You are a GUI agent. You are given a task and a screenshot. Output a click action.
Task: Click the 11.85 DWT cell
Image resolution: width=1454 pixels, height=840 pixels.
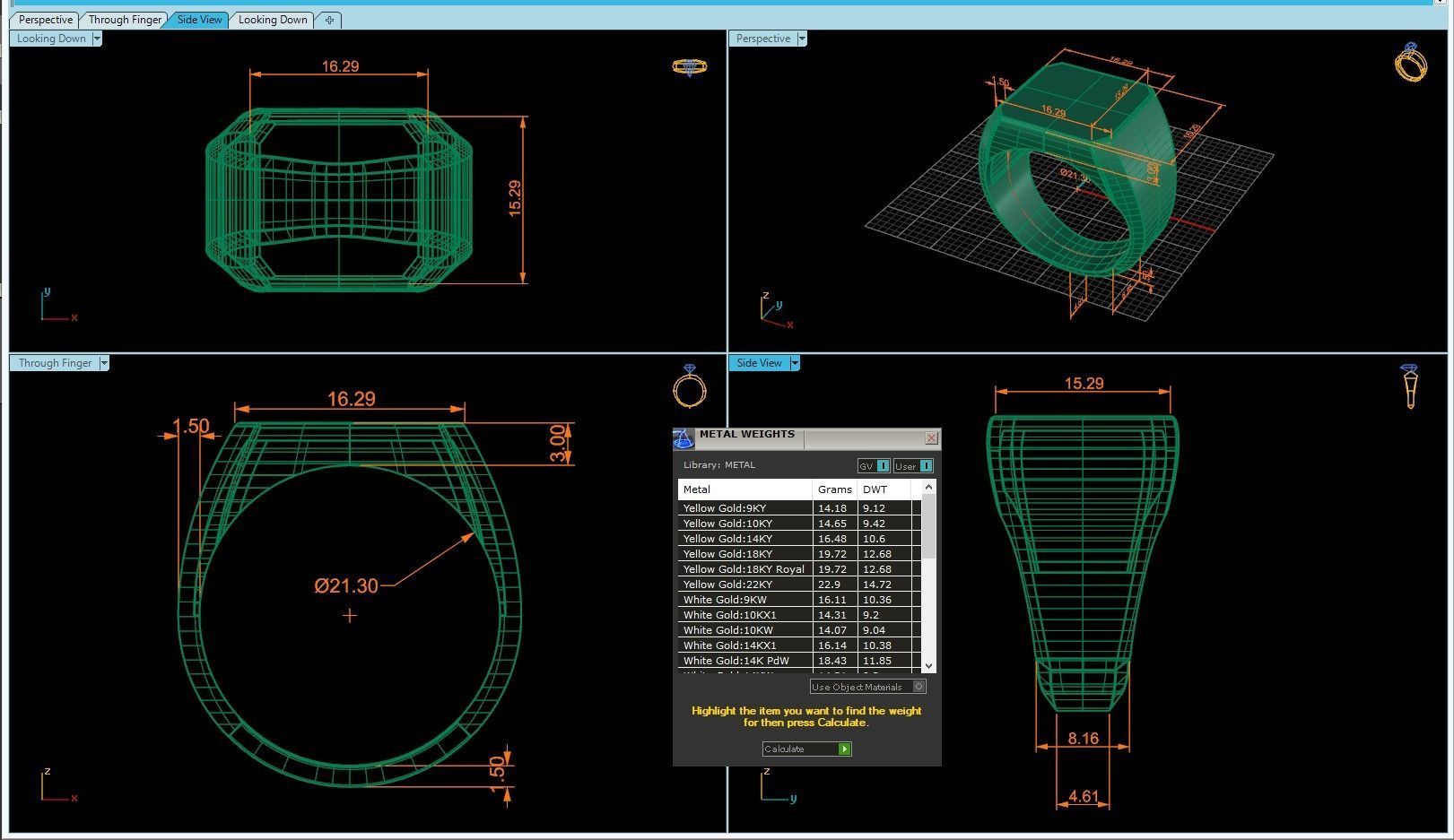click(x=884, y=661)
